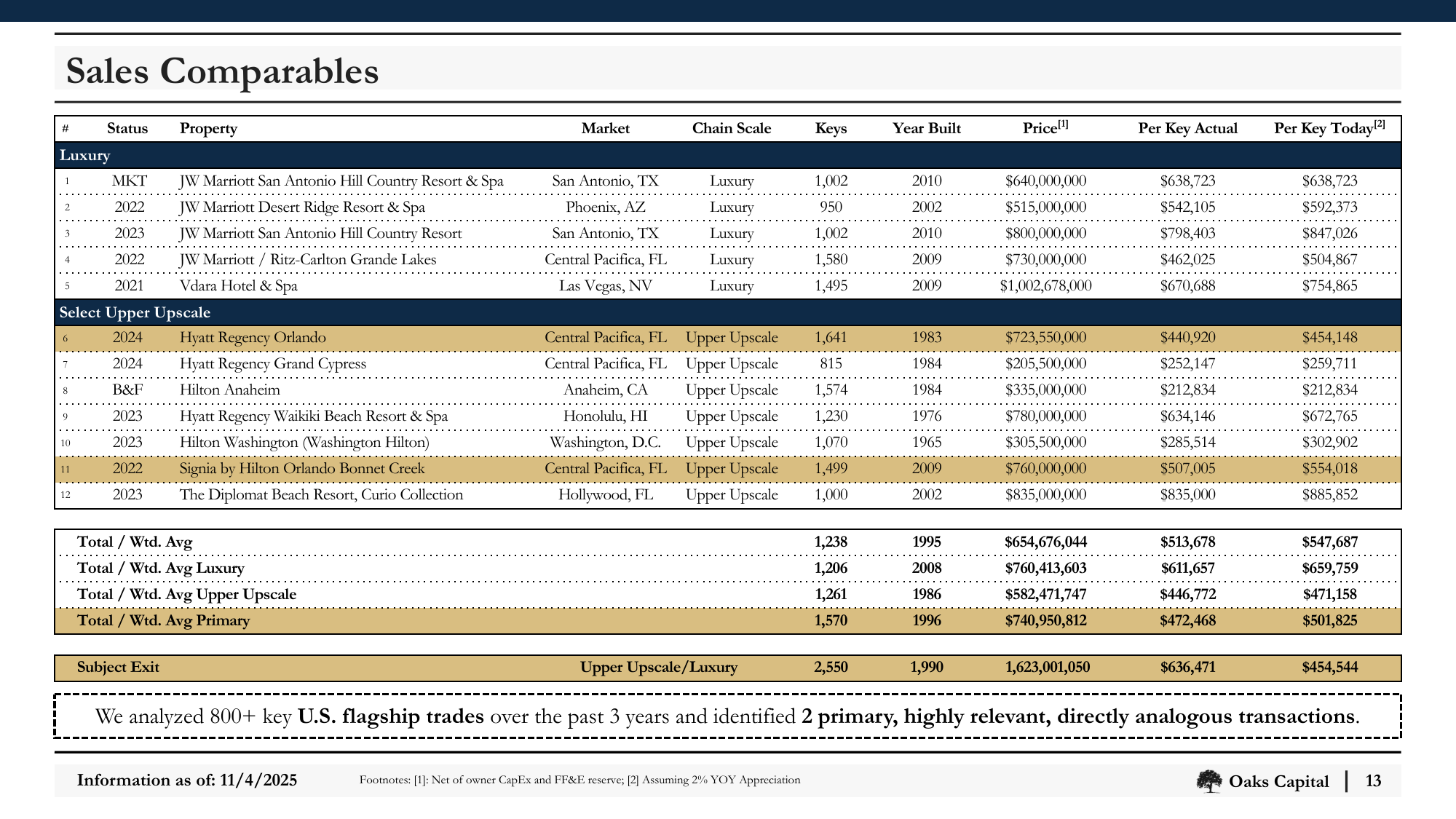The height and width of the screenshot is (819, 1456).
Task: Click the 'Washington, D.C.' market cell
Action: click(606, 442)
